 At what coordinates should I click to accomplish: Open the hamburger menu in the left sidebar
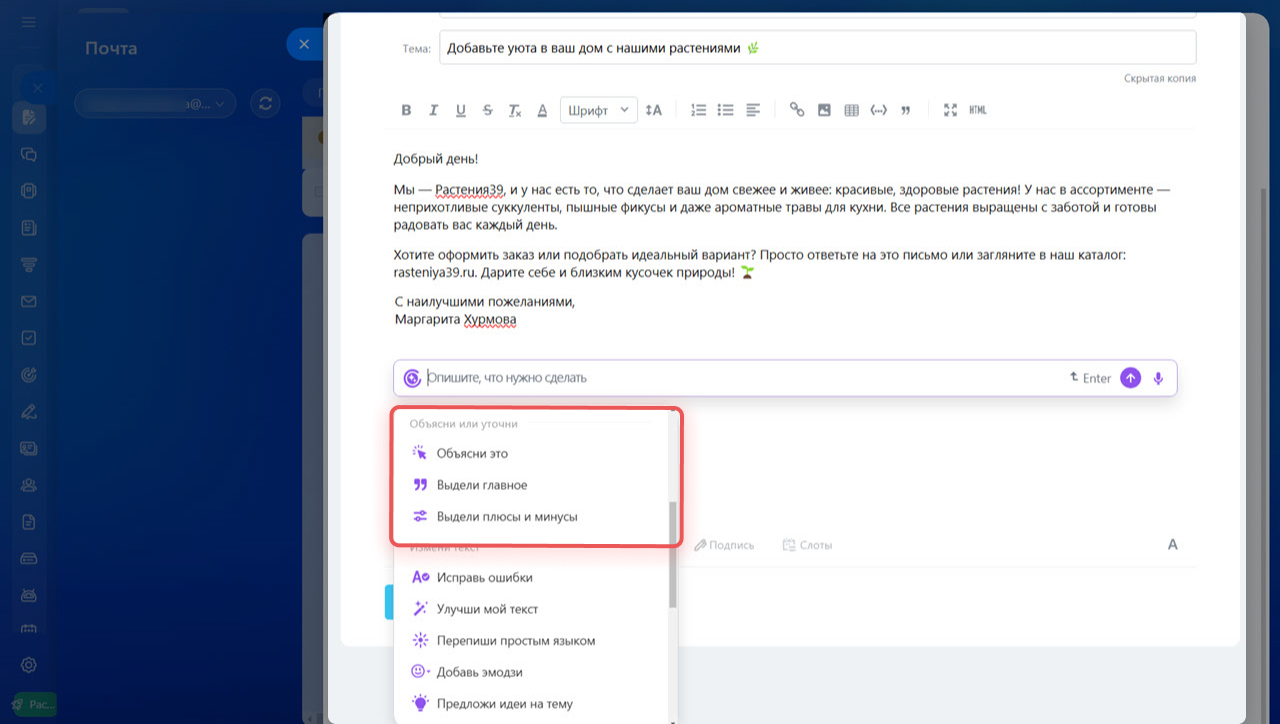pos(29,22)
